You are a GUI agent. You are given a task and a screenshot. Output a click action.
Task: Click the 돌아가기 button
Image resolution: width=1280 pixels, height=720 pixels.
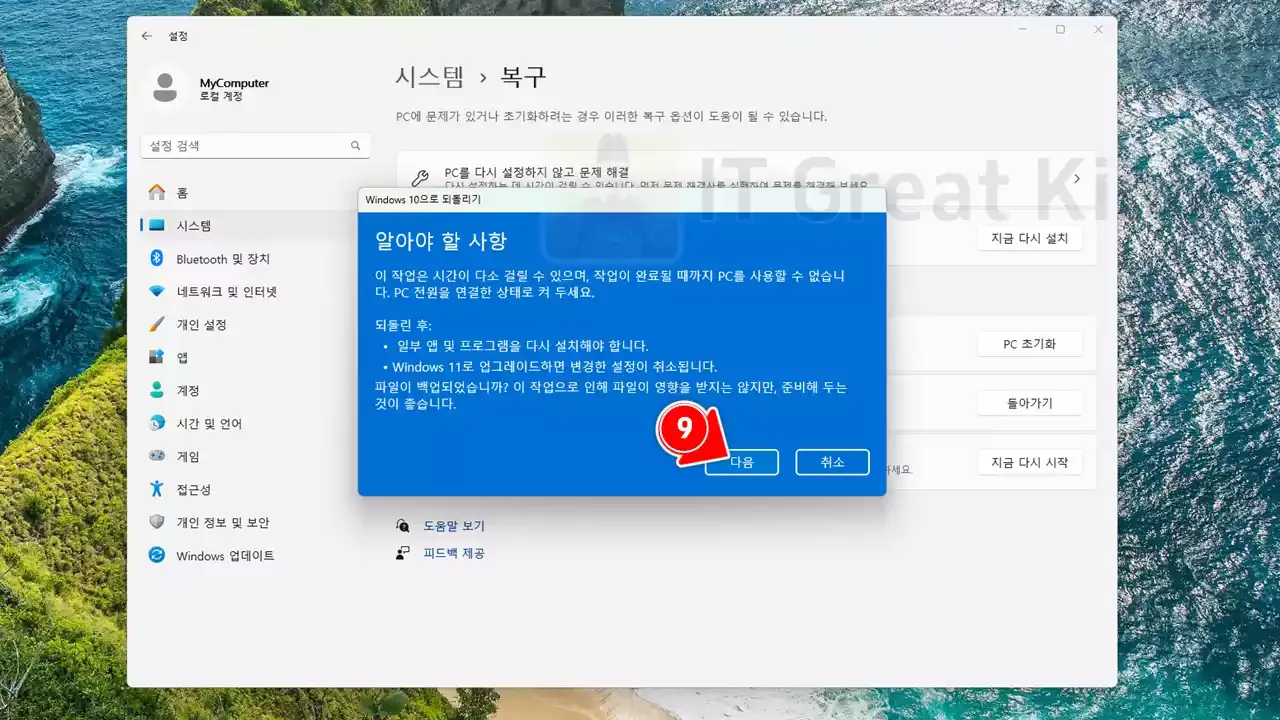click(x=1029, y=404)
